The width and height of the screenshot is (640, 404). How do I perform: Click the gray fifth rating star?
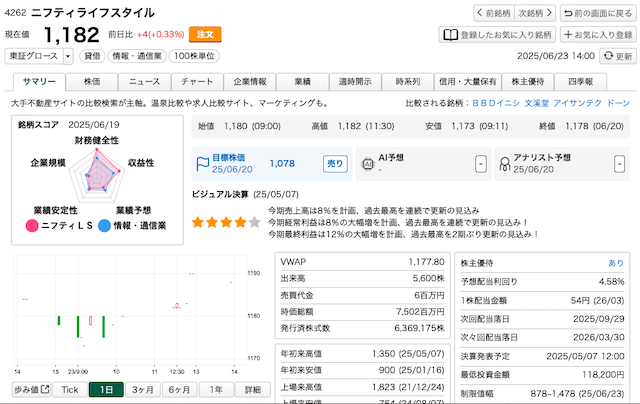[x=255, y=222]
